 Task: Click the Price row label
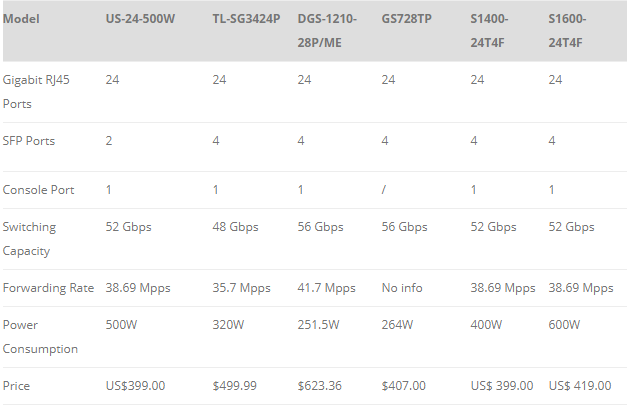tap(16, 385)
